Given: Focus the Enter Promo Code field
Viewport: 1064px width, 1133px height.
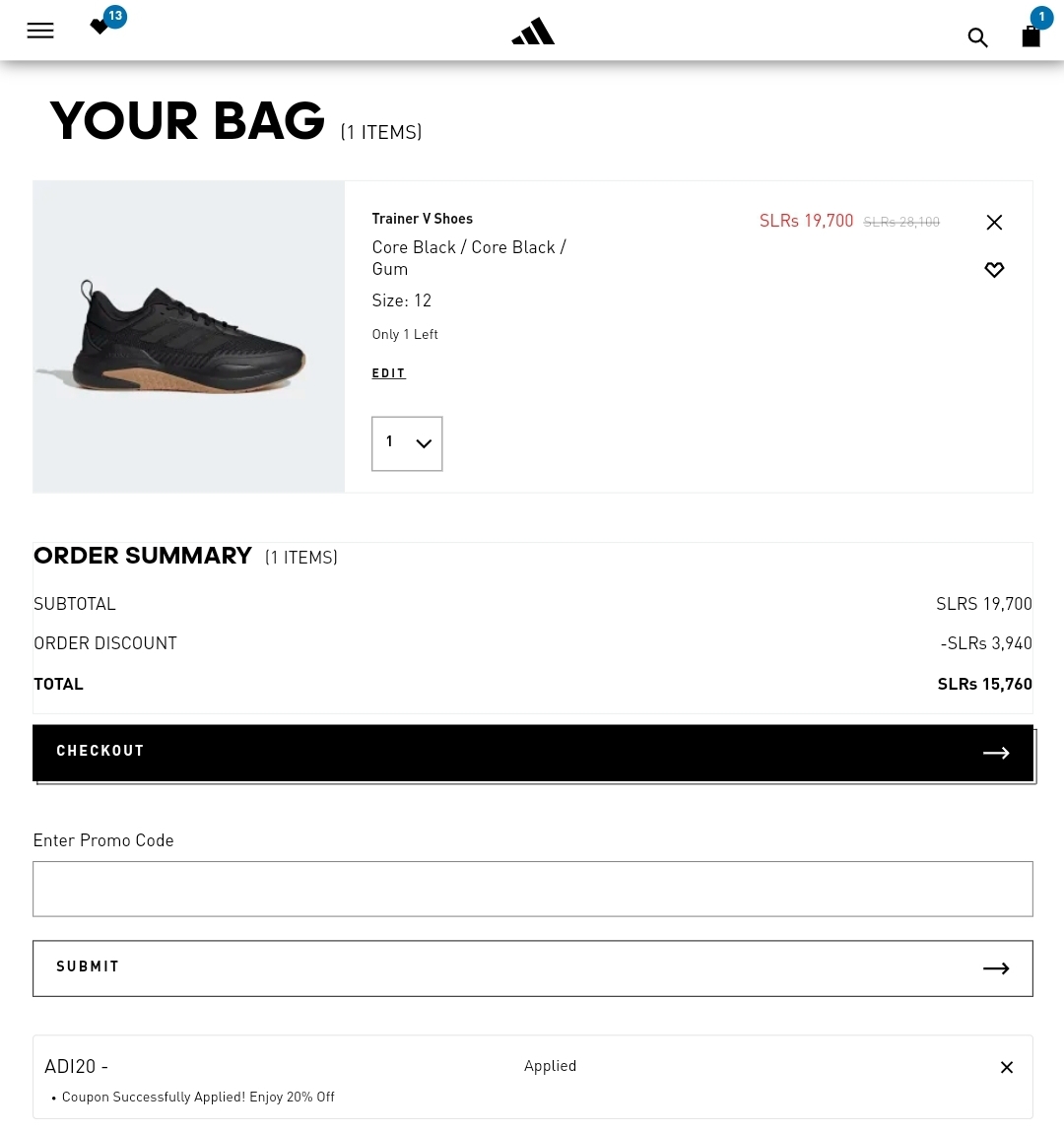Looking at the screenshot, I should point(533,889).
